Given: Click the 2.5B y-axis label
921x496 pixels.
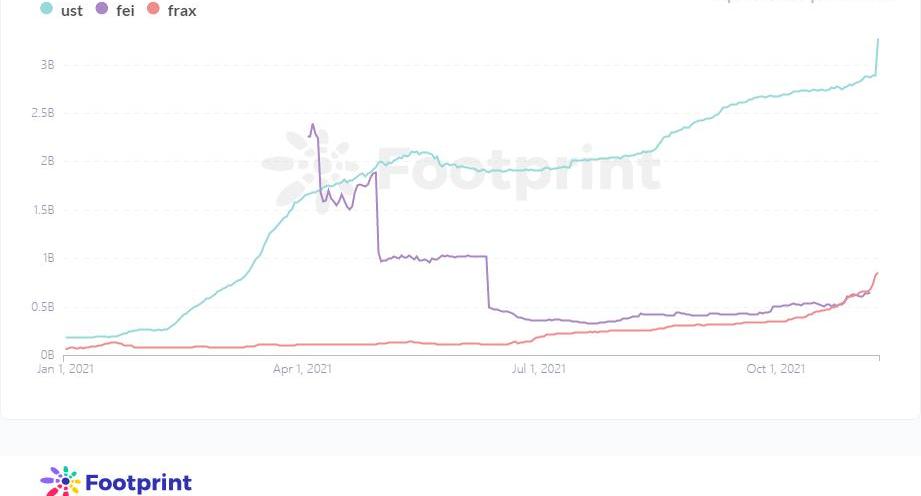Looking at the screenshot, I should tap(44, 113).
